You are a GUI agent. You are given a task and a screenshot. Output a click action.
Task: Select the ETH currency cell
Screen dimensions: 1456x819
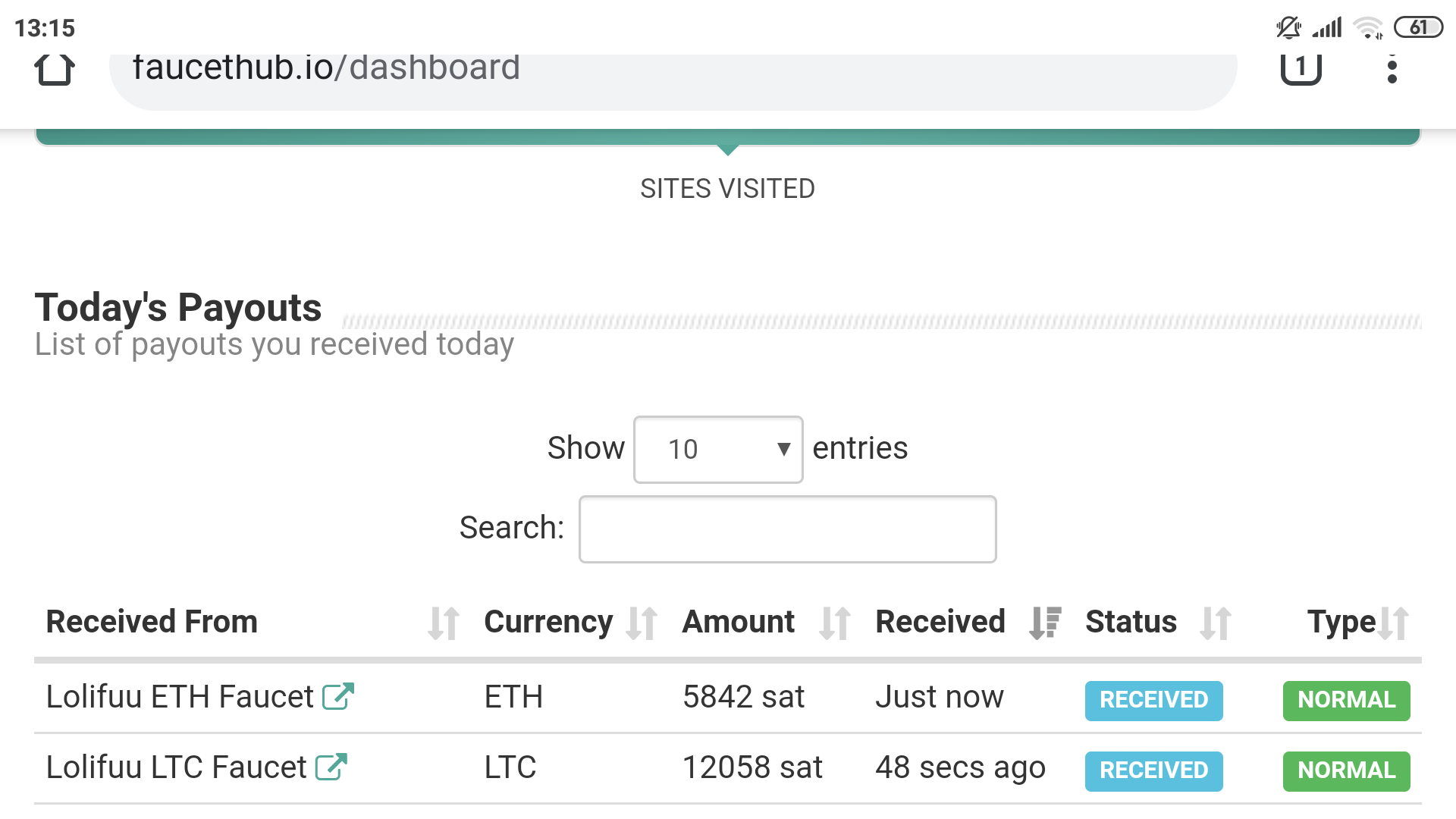[x=513, y=697]
